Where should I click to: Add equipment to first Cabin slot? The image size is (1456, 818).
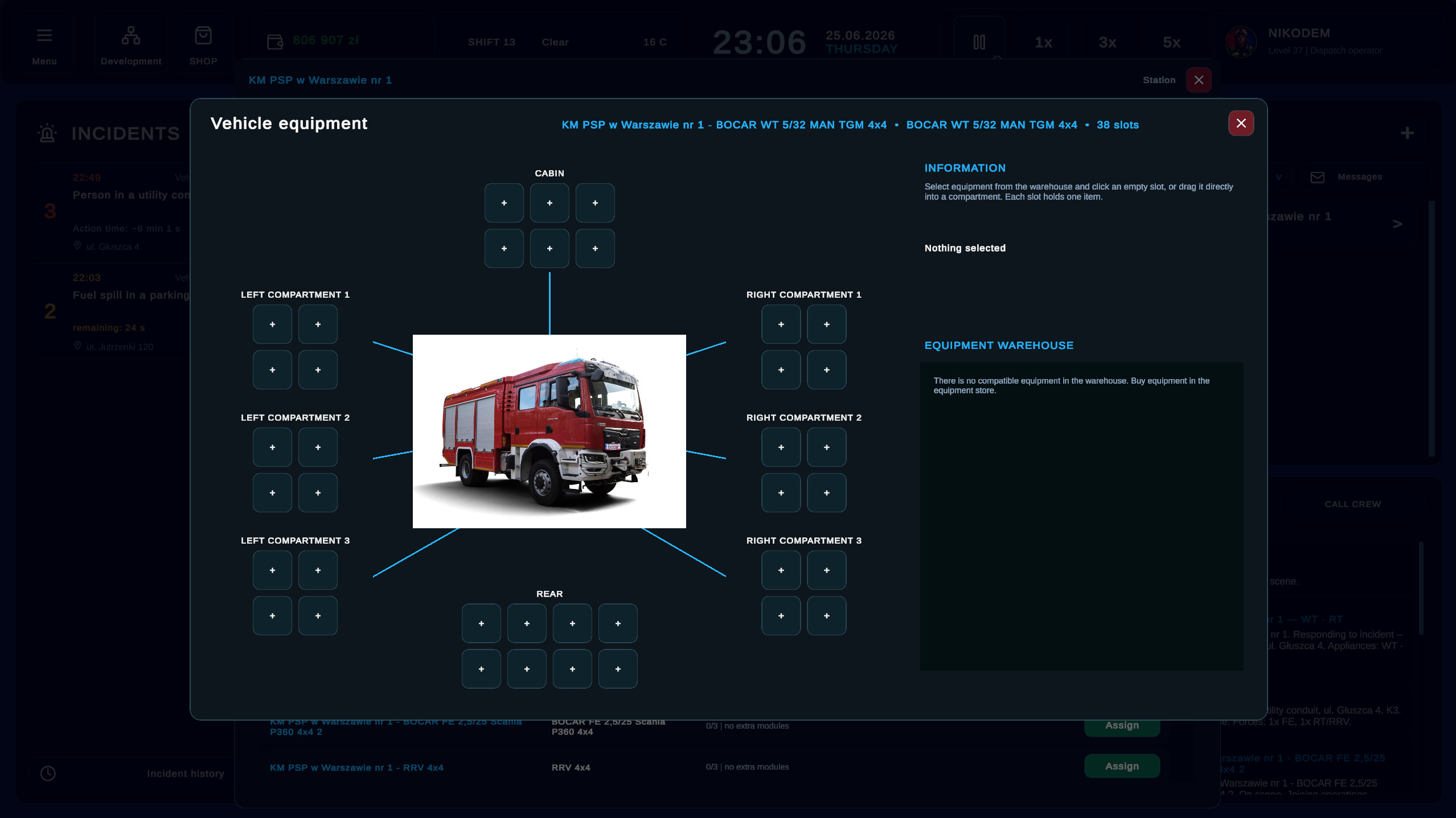click(x=504, y=203)
